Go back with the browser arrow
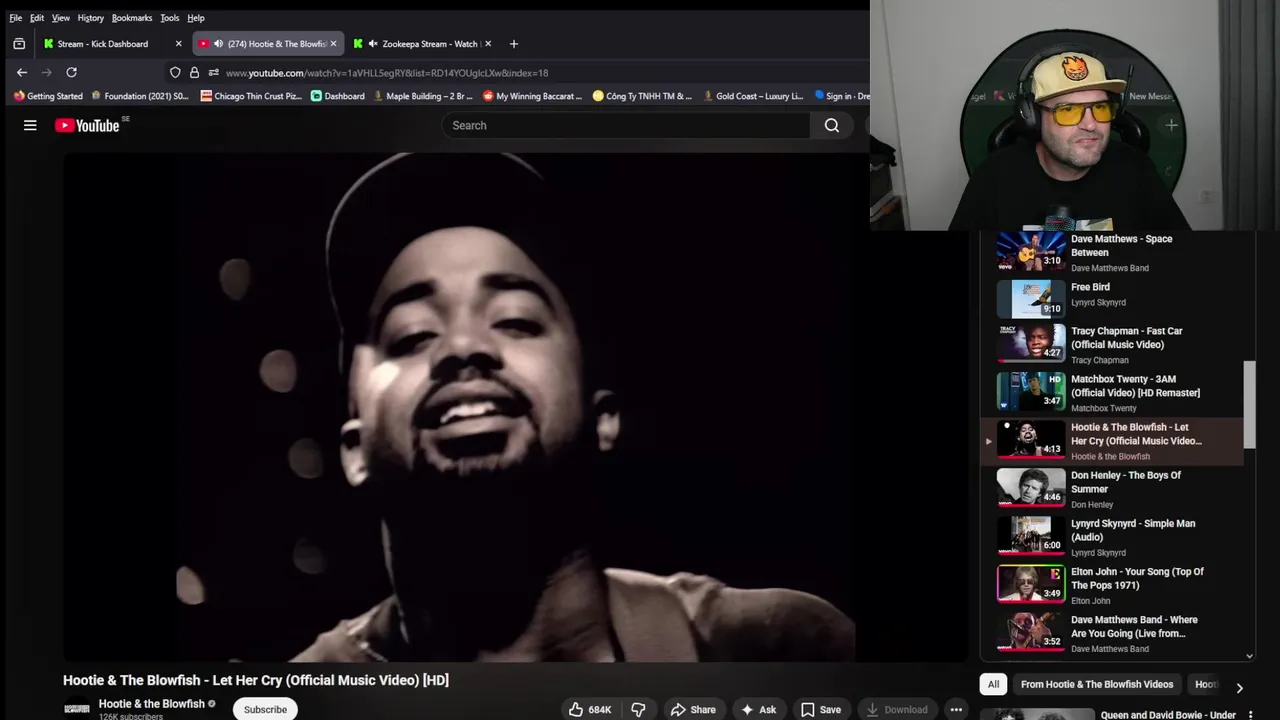 [x=22, y=72]
